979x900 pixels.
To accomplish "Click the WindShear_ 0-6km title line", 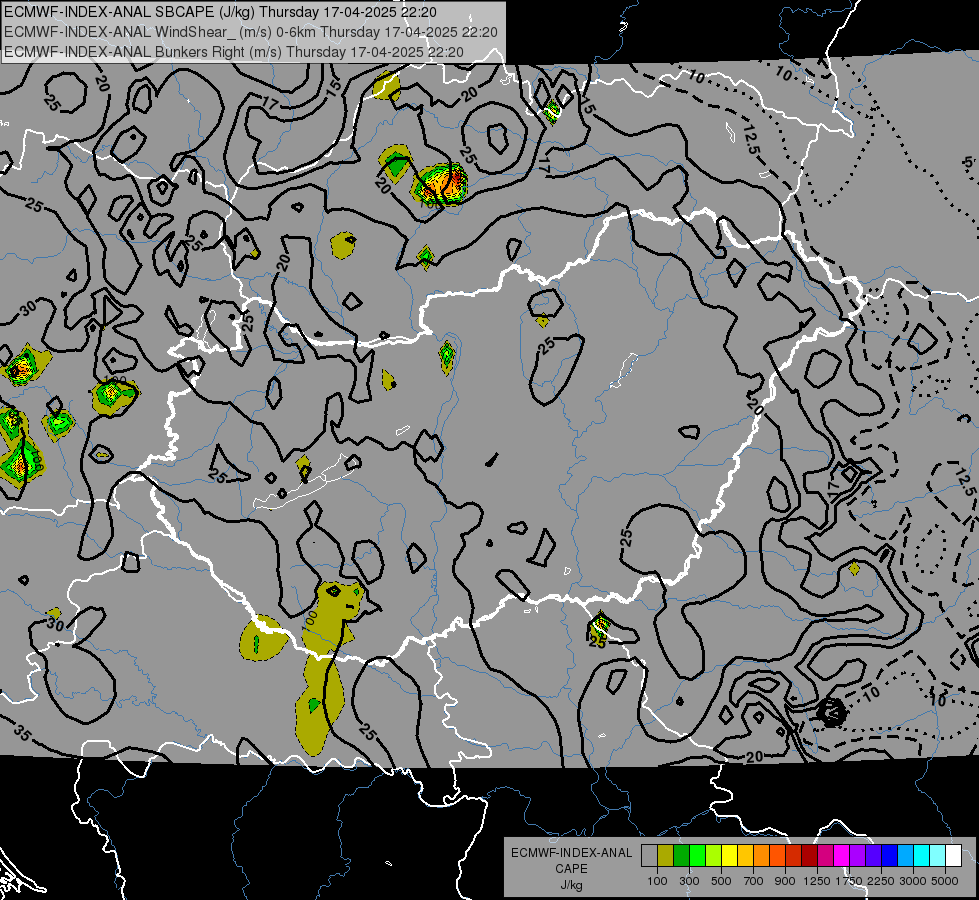I will click(250, 32).
